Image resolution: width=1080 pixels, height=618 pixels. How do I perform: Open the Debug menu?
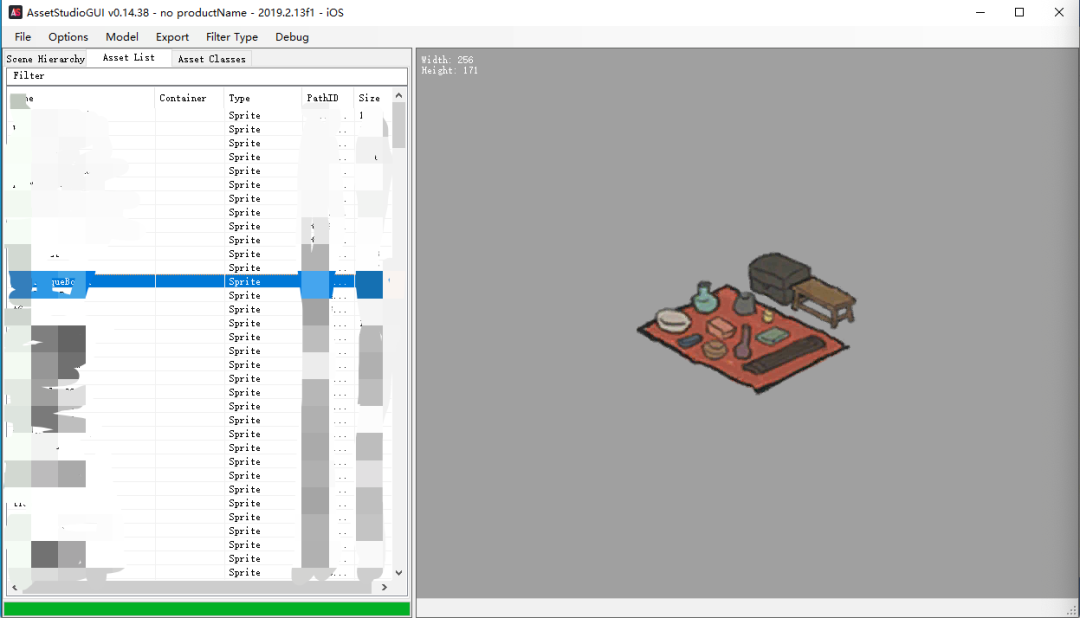click(292, 37)
